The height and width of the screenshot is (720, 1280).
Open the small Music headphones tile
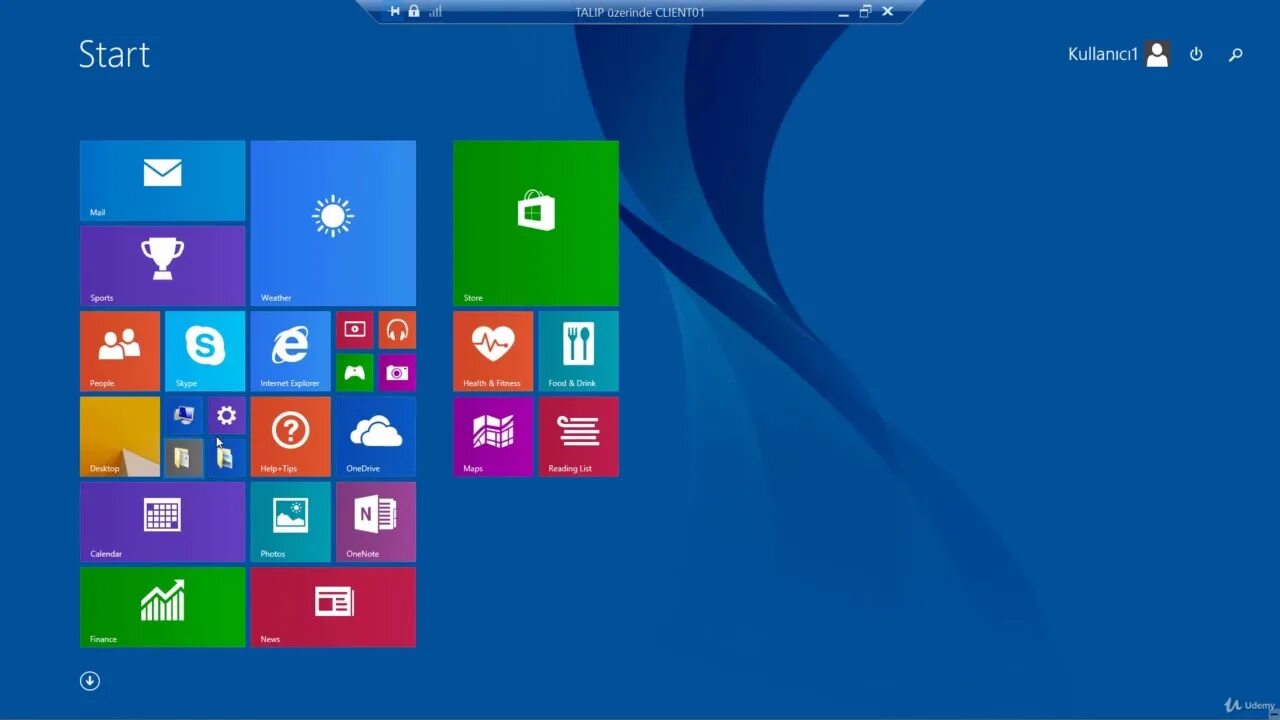click(x=397, y=330)
